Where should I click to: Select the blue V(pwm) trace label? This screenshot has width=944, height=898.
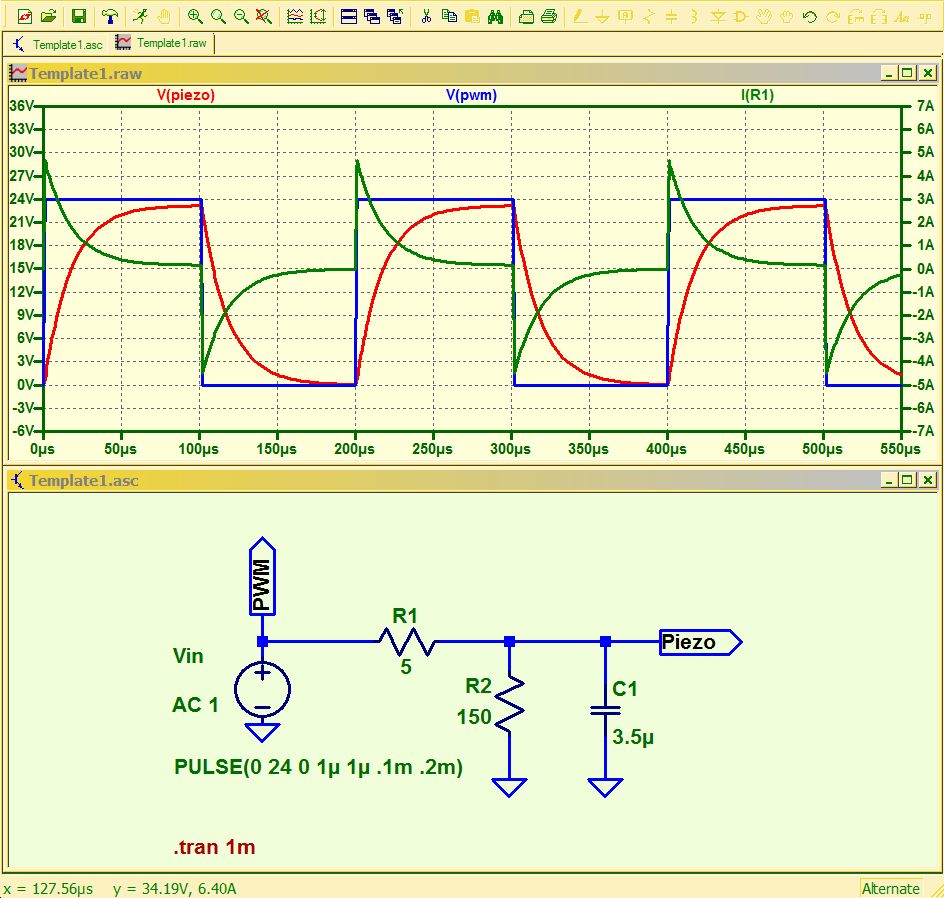(471, 96)
